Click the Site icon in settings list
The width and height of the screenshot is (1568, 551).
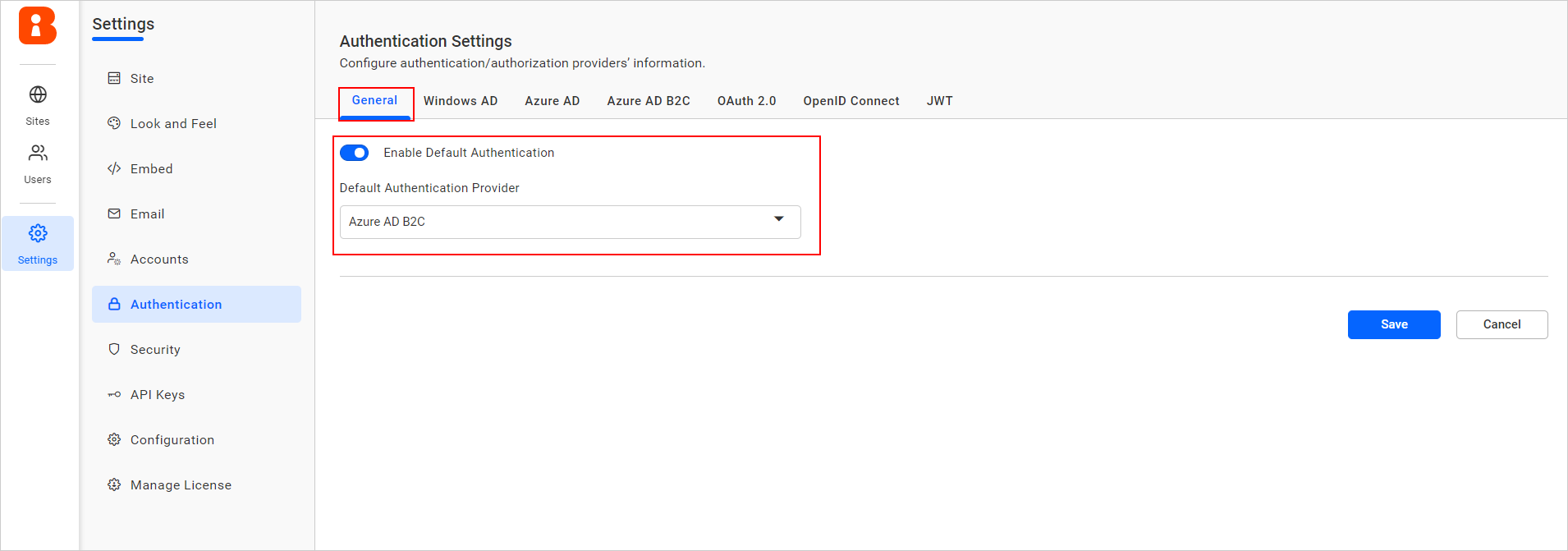tap(114, 78)
